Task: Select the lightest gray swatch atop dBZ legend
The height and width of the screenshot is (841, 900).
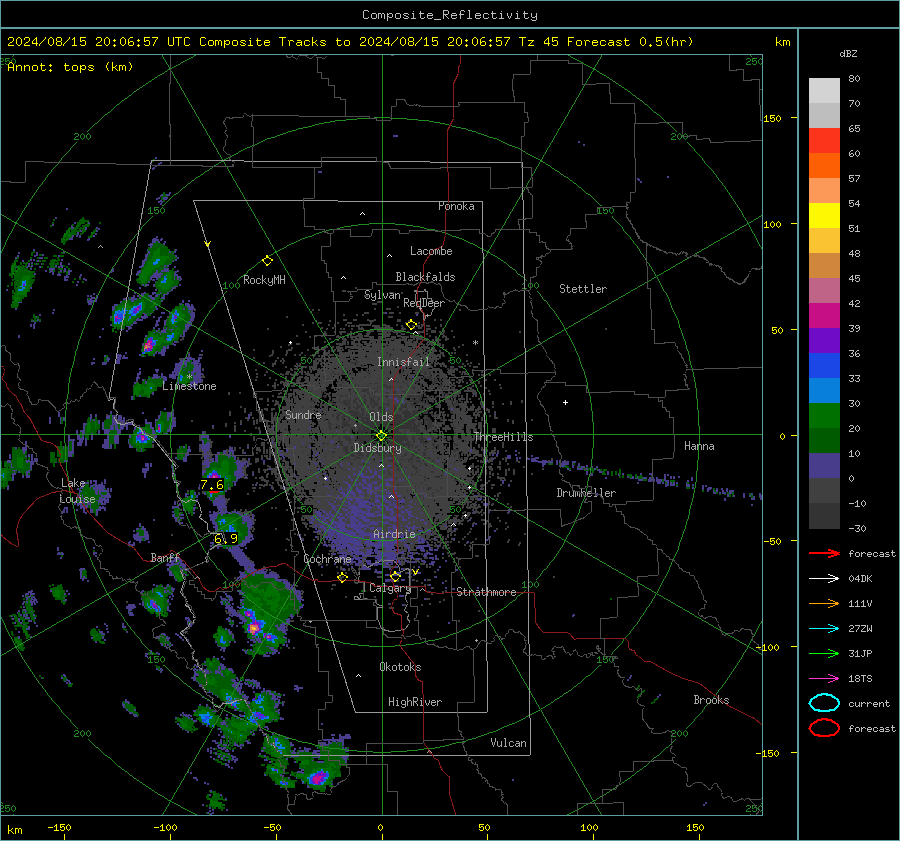Action: pos(824,91)
